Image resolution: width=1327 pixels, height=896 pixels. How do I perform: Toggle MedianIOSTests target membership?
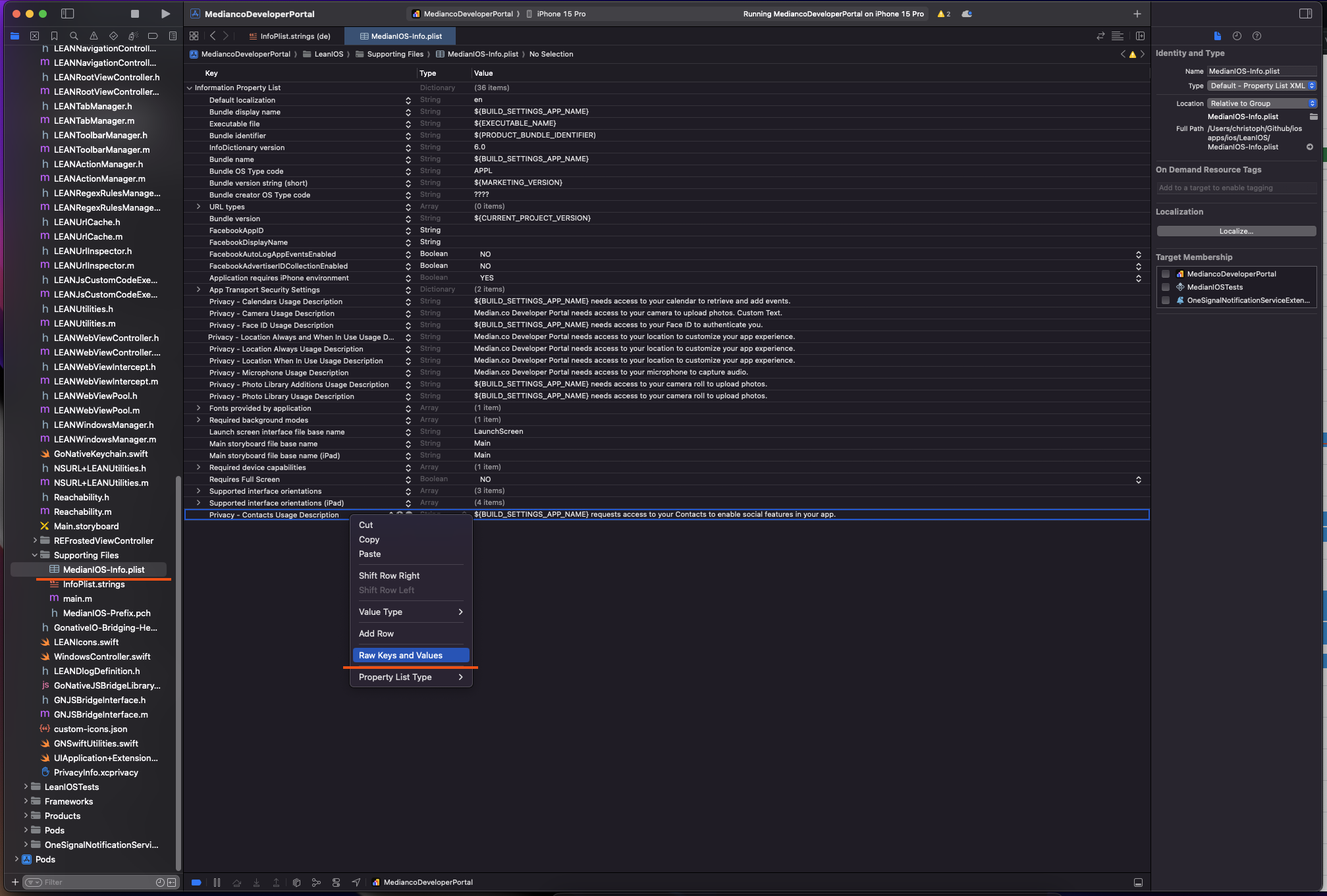[x=1166, y=288]
